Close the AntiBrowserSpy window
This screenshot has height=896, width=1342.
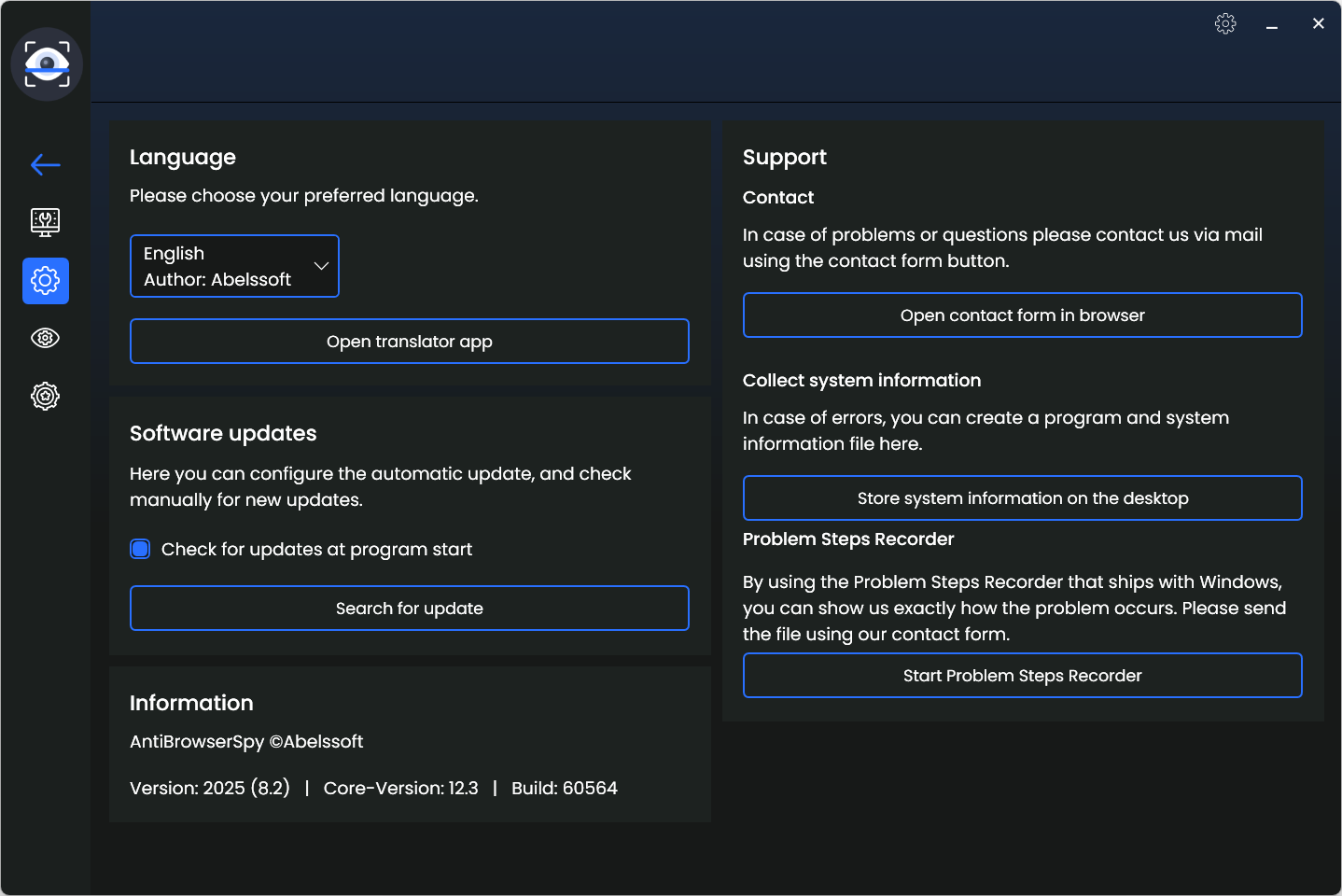(1318, 24)
